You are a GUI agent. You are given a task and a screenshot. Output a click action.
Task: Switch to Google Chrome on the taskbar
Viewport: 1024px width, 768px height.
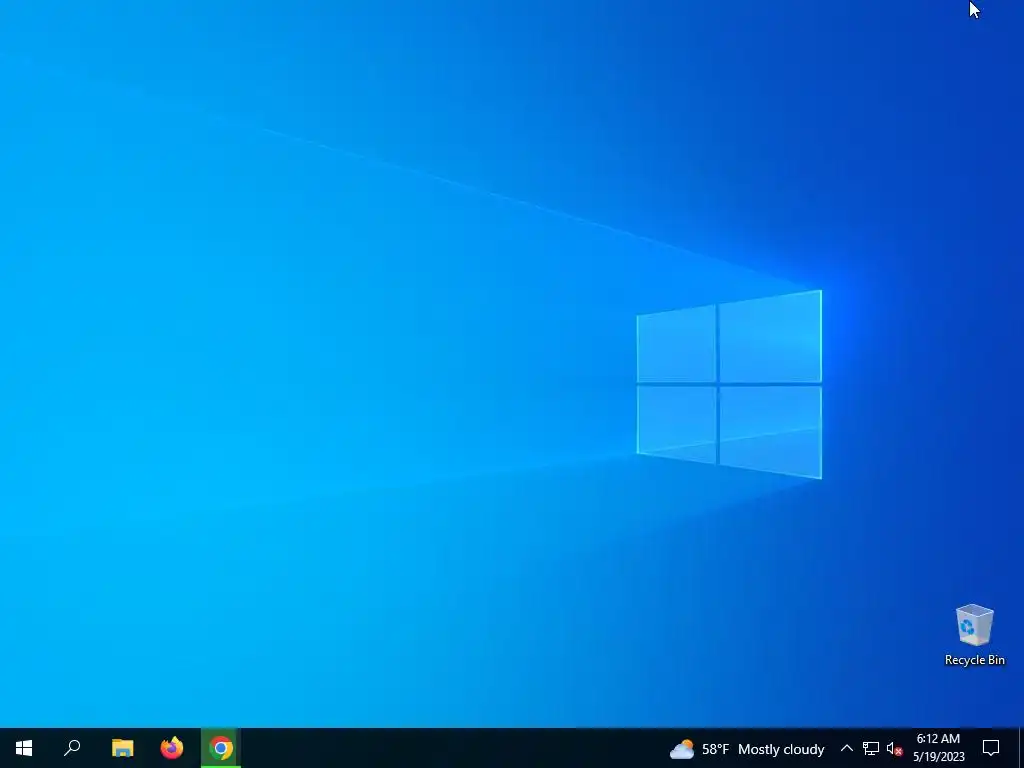coord(221,748)
